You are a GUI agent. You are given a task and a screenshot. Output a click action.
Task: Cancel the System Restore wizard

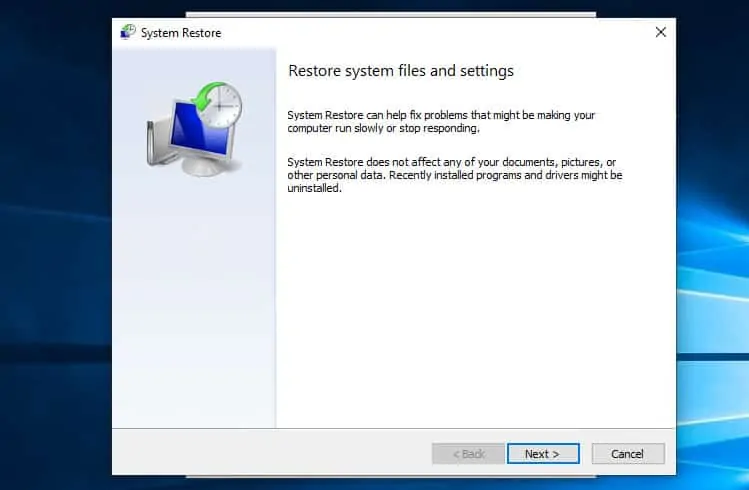tap(627, 454)
